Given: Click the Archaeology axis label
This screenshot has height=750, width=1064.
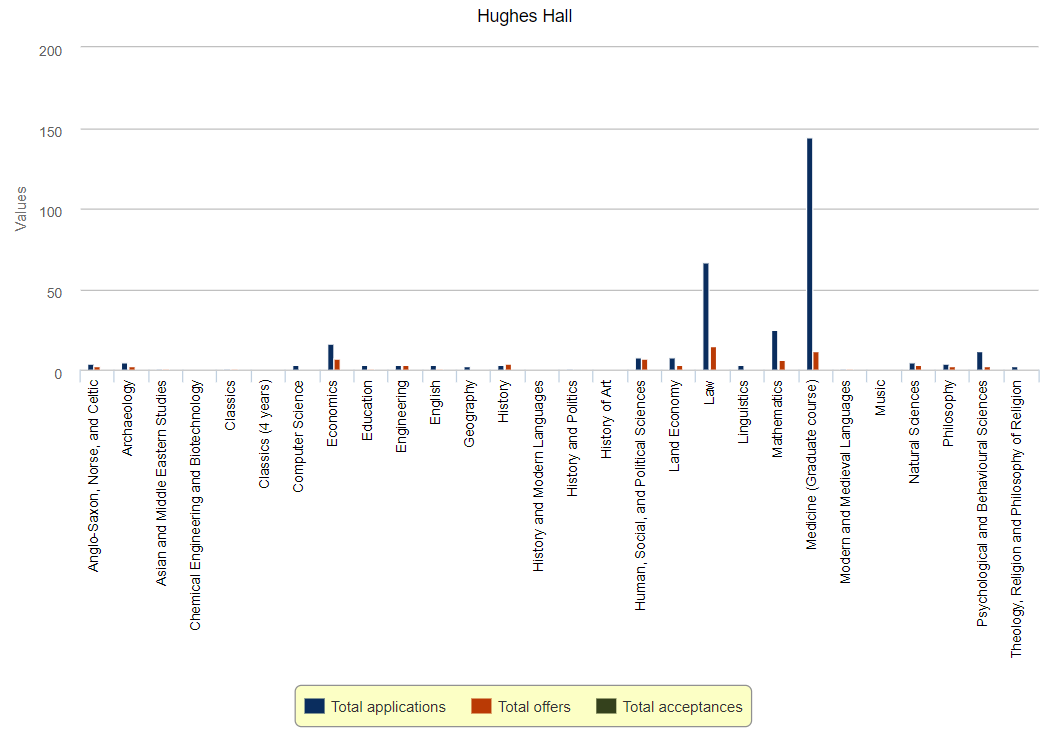Looking at the screenshot, I should pyautogui.click(x=128, y=418).
